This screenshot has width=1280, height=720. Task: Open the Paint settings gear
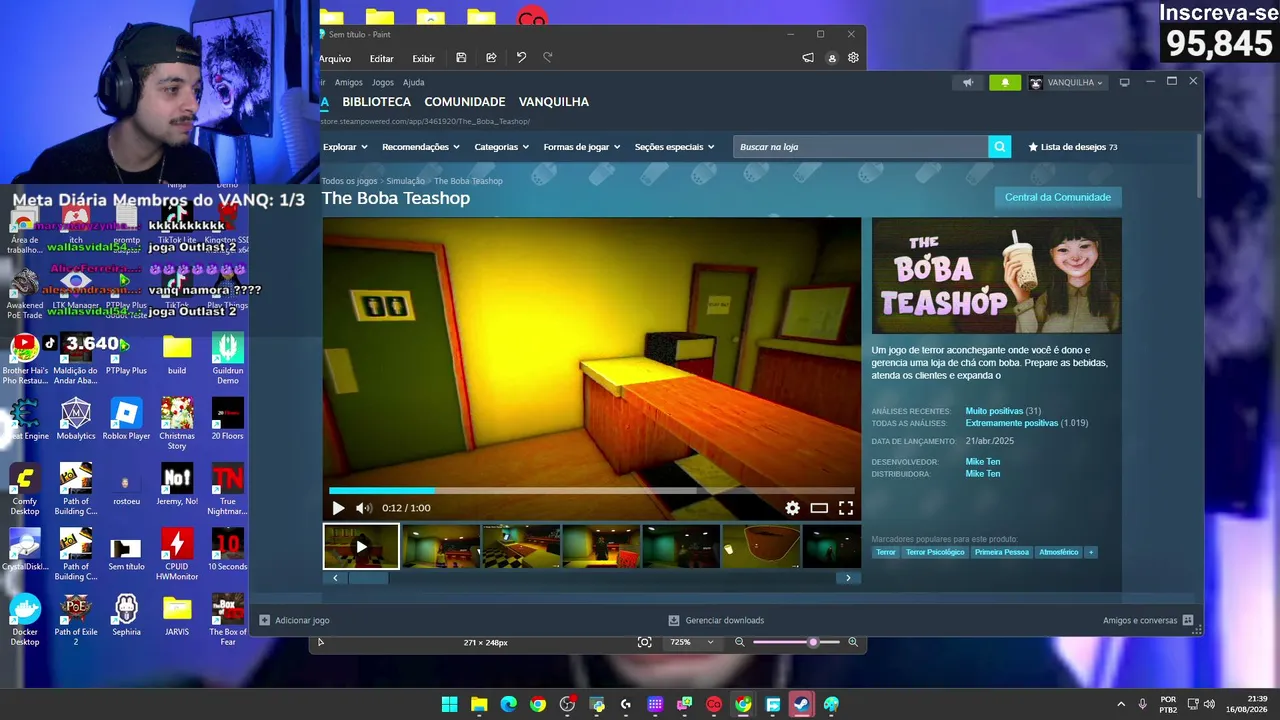pyautogui.click(x=853, y=58)
